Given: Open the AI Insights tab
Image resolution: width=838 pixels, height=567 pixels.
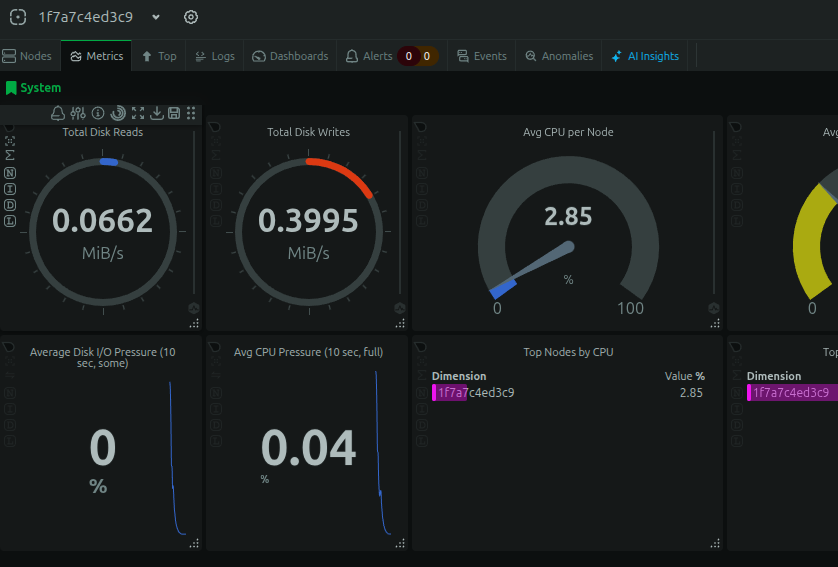Looking at the screenshot, I should click(645, 56).
